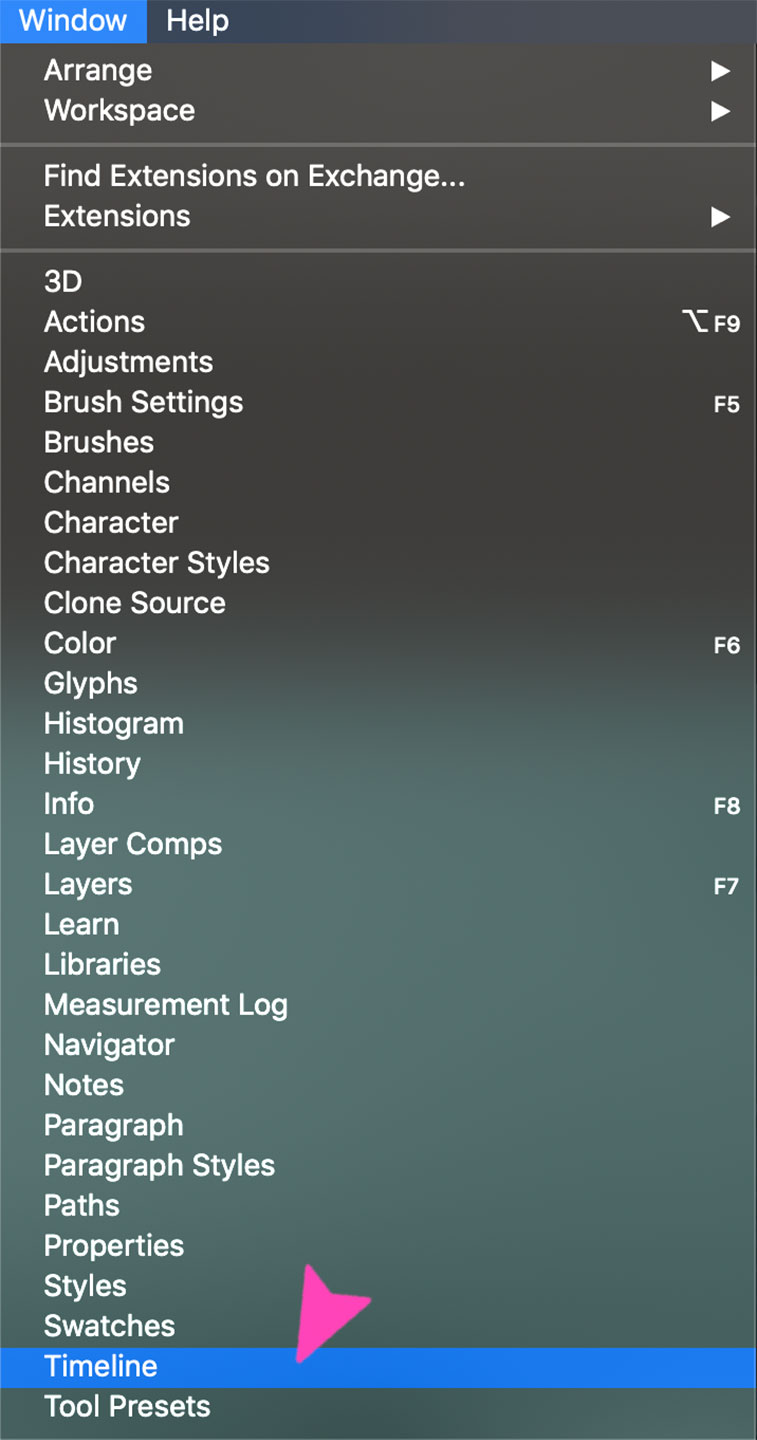Select Tool Presets entry
Viewport: 757px width, 1440px height.
(127, 1407)
